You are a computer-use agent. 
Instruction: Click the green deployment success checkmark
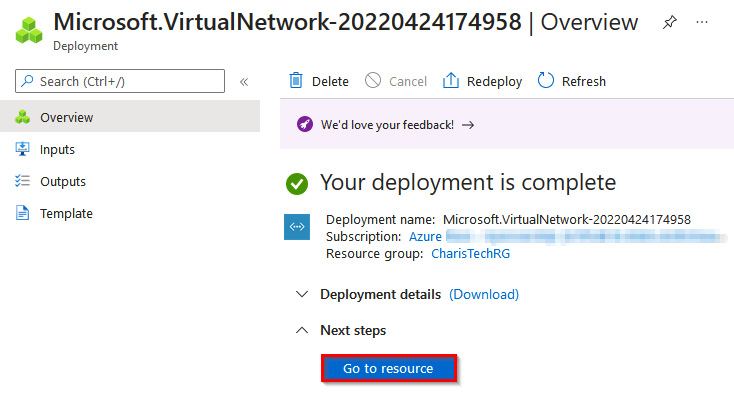(297, 183)
